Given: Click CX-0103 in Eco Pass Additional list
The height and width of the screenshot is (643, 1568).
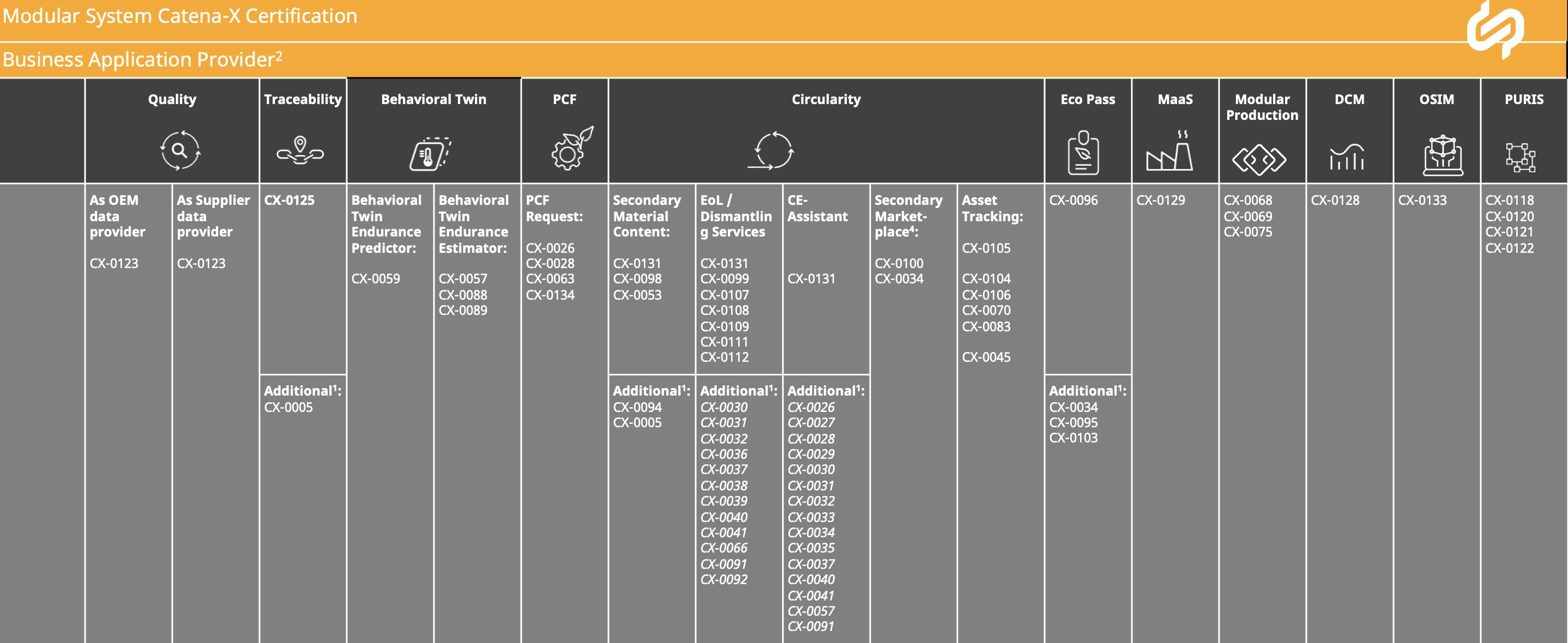Looking at the screenshot, I should click(1074, 438).
